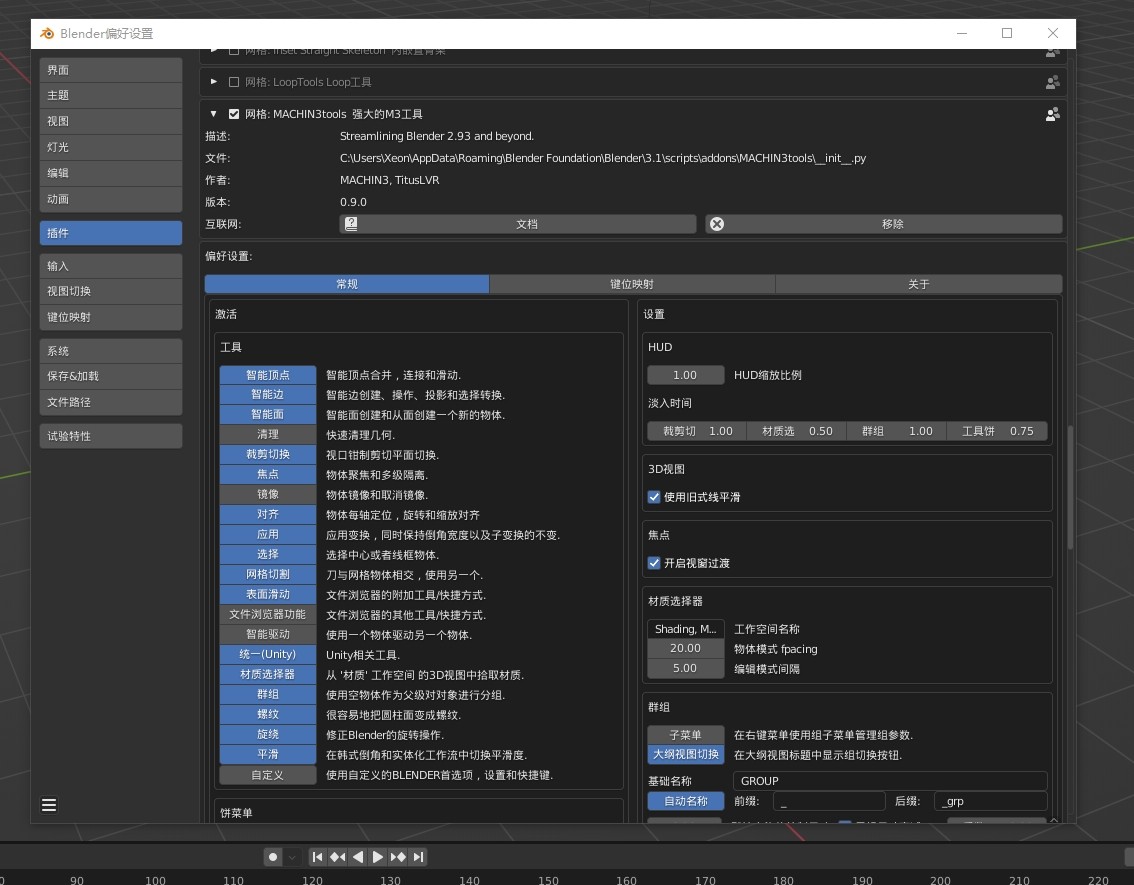Click the HUD缩放比例 value field
This screenshot has width=1134, height=885.
tap(686, 375)
